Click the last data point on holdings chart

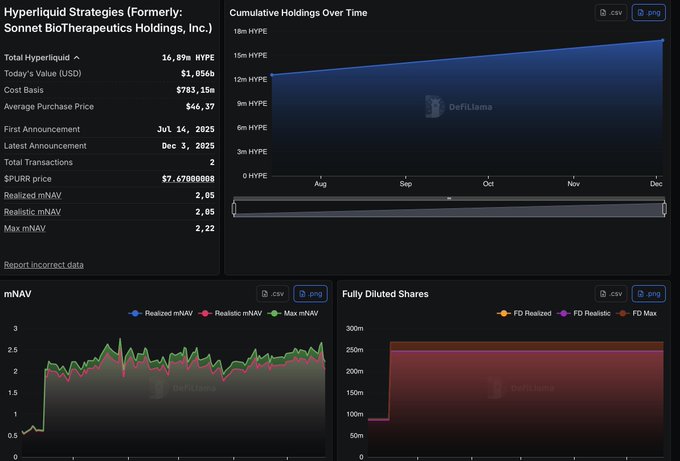pos(663,40)
